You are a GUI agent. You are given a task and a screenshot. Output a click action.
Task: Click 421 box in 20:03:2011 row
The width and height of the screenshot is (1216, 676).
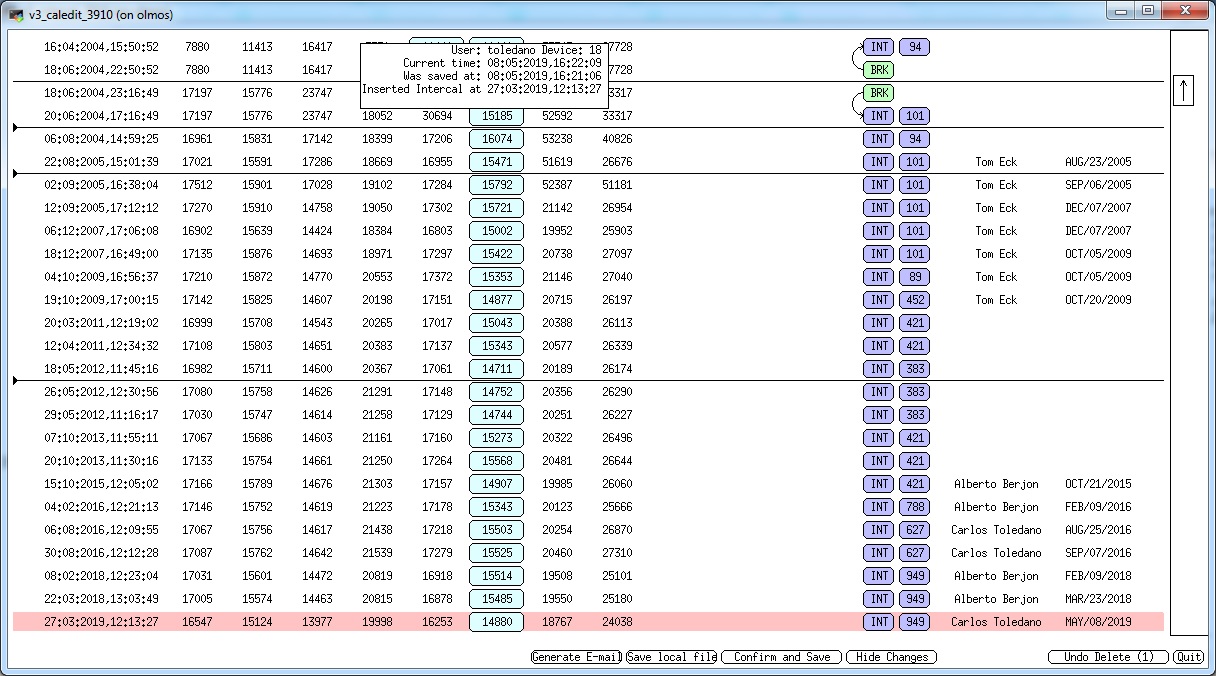(x=914, y=323)
